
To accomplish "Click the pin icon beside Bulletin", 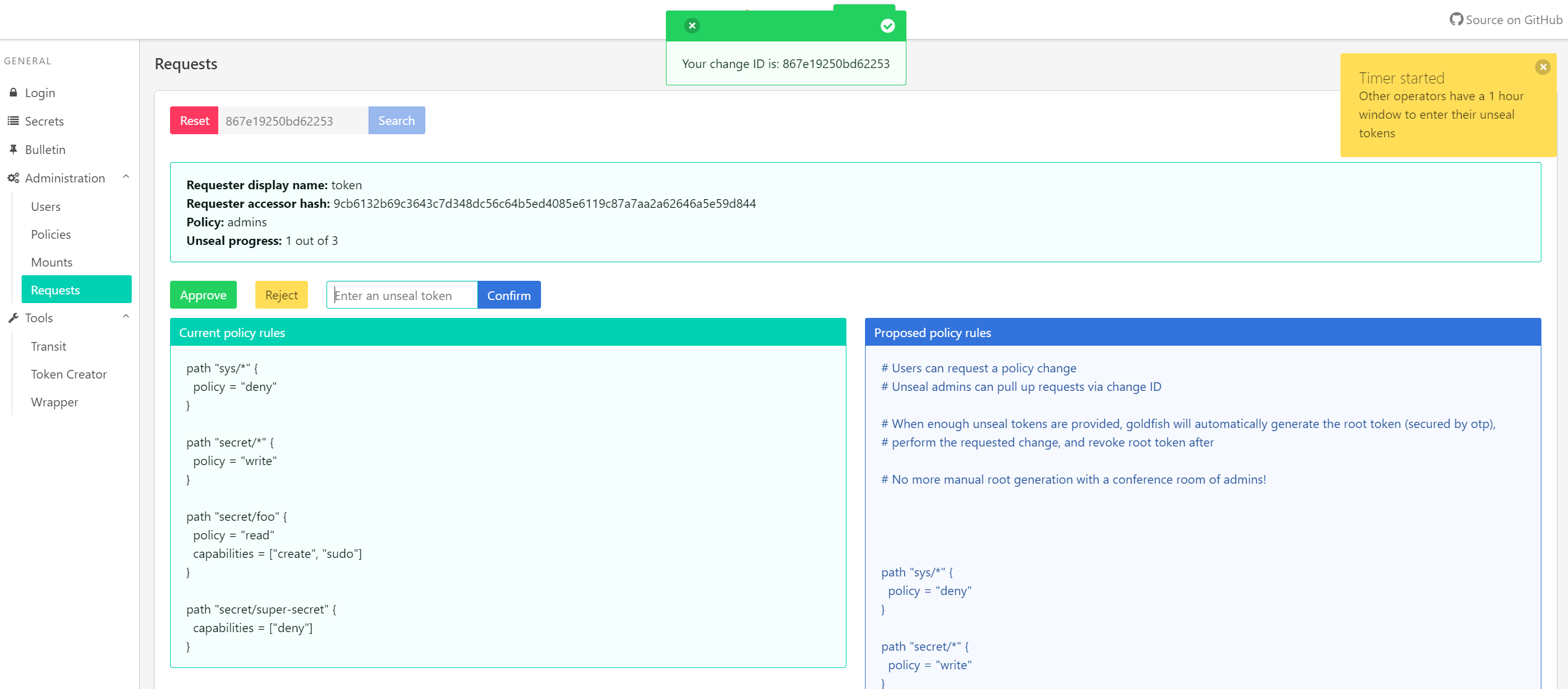I will (x=13, y=150).
